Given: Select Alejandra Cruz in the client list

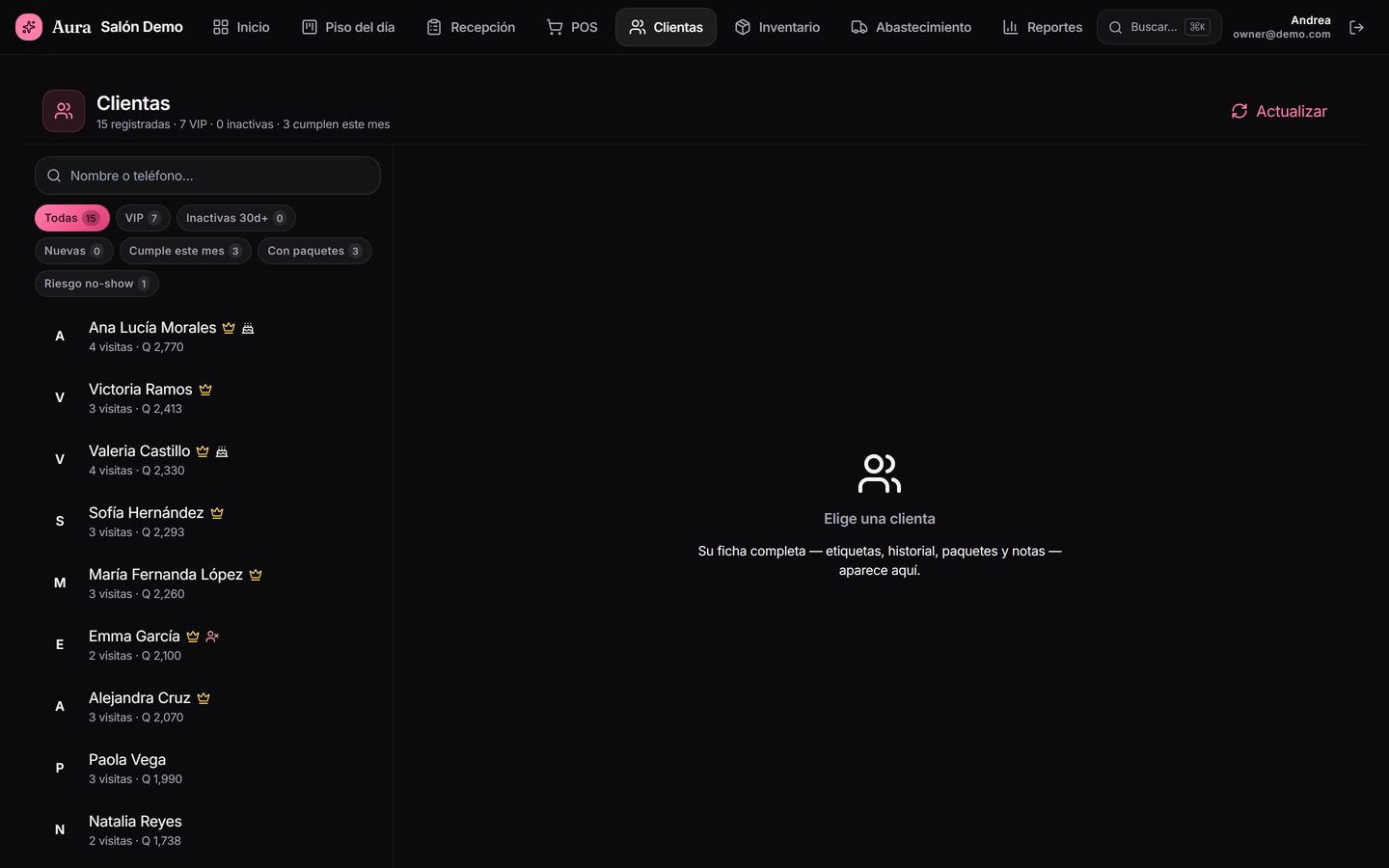Looking at the screenshot, I should [208, 706].
